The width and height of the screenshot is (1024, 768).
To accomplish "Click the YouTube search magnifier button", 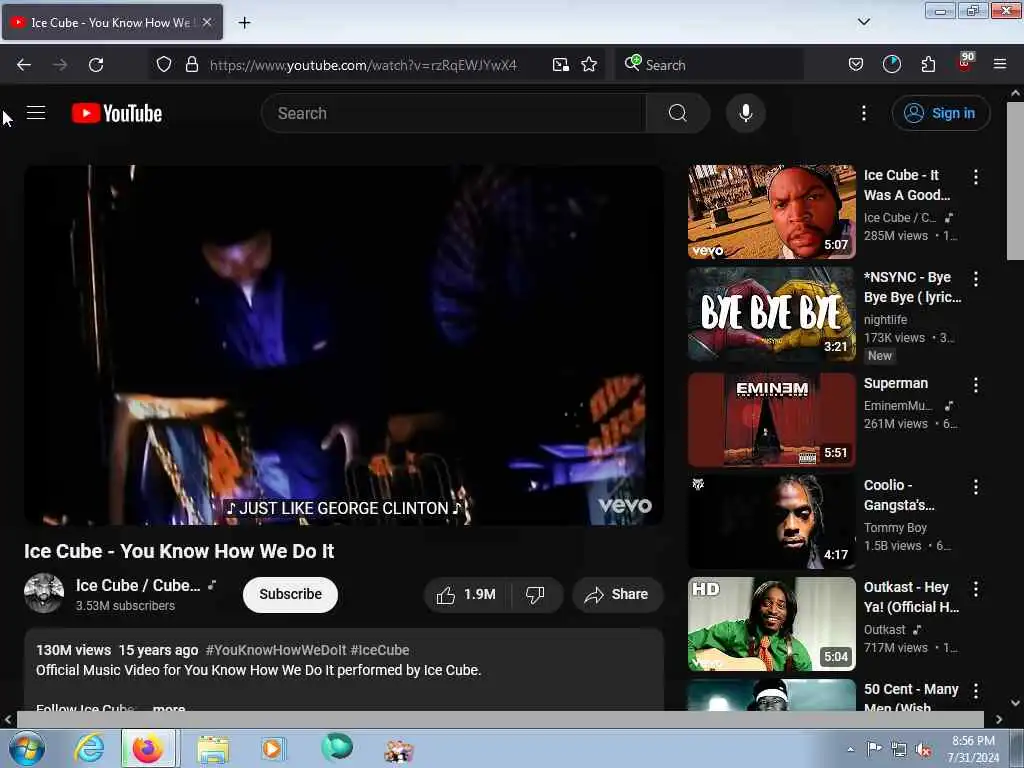I will pyautogui.click(x=677, y=113).
